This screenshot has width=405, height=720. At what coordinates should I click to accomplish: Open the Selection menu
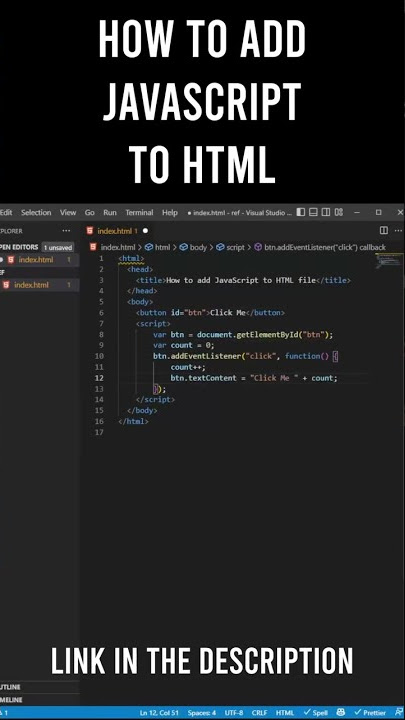[x=36, y=213]
